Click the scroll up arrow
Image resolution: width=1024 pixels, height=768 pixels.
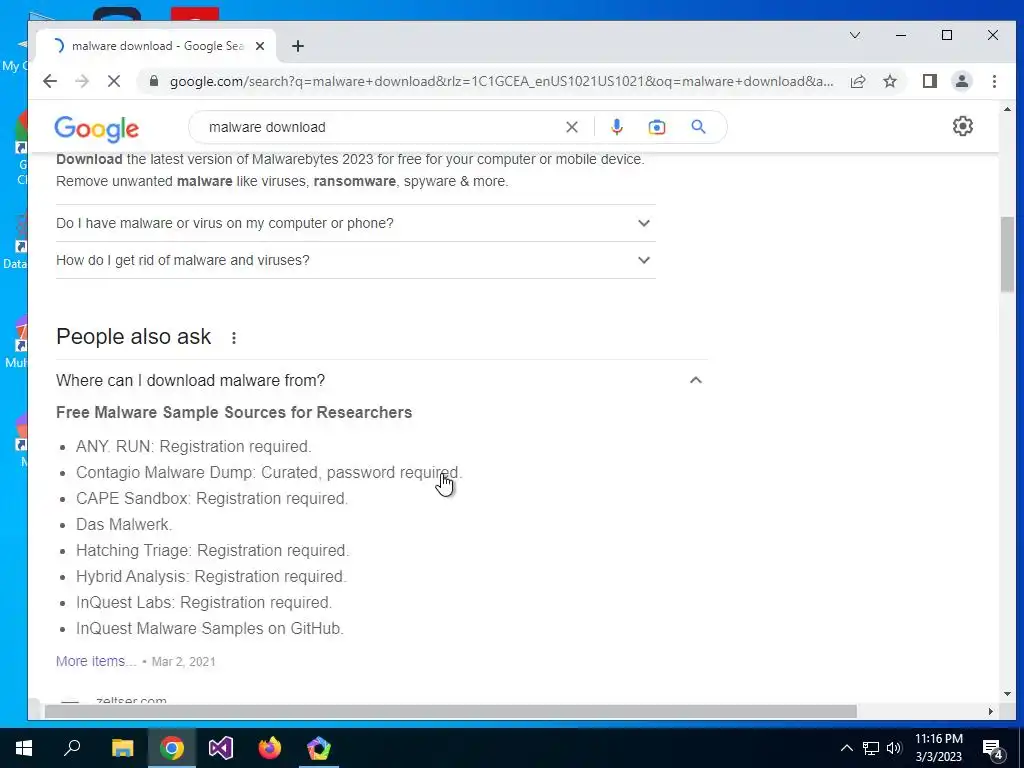[x=1006, y=109]
